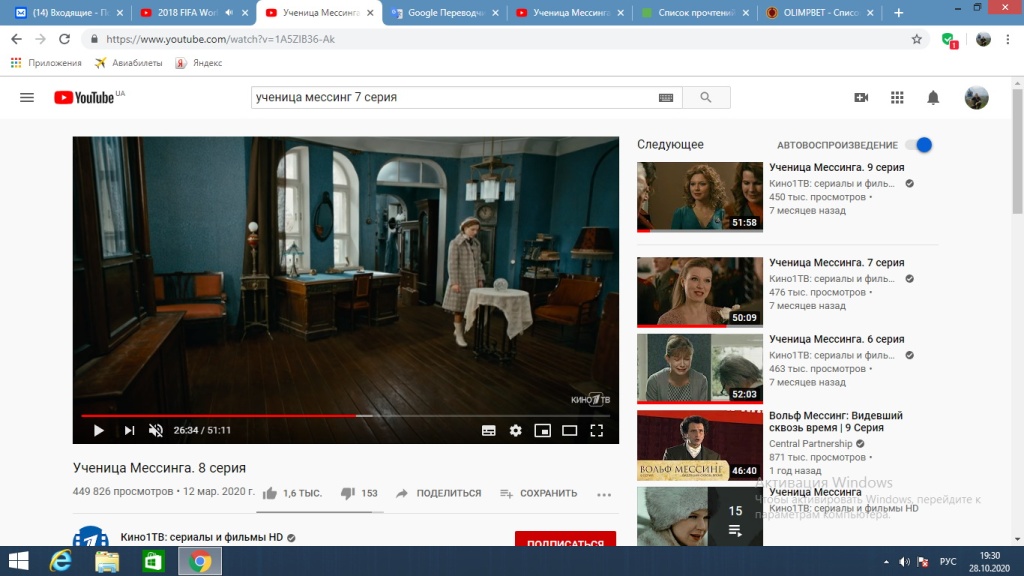Reload the page

64,39
